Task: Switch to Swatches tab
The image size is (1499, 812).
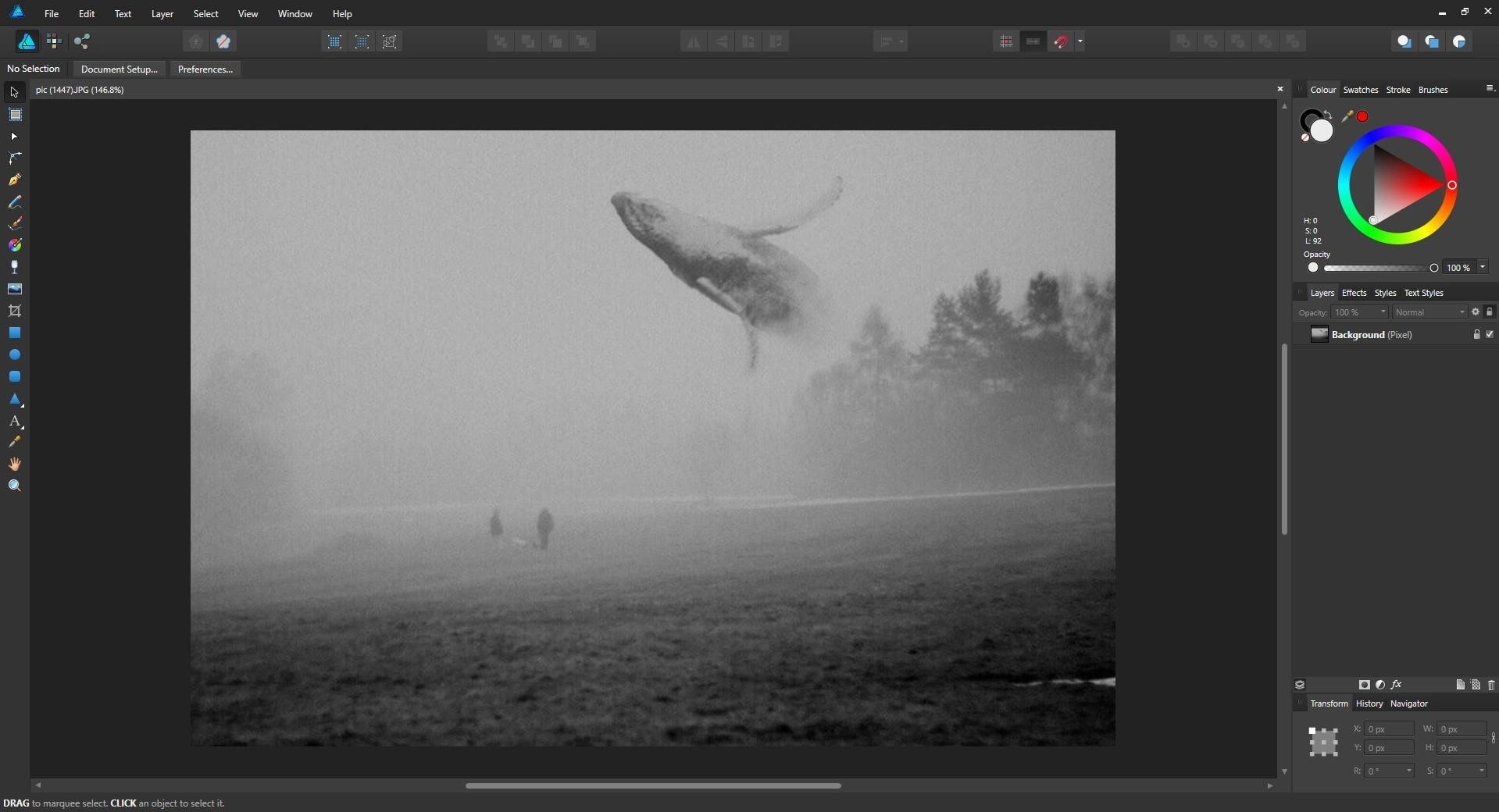Action: [x=1360, y=90]
